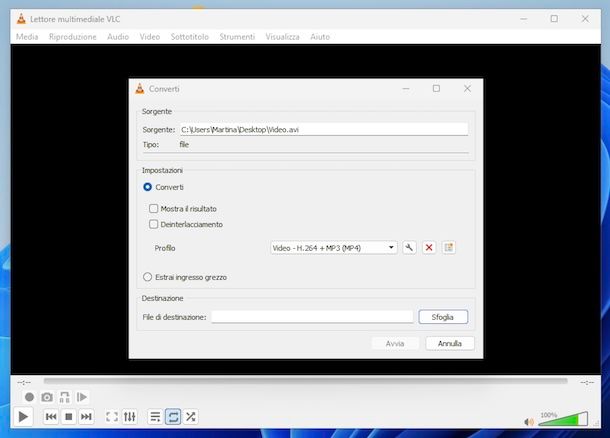Toggle the playlist view icon

[155, 417]
